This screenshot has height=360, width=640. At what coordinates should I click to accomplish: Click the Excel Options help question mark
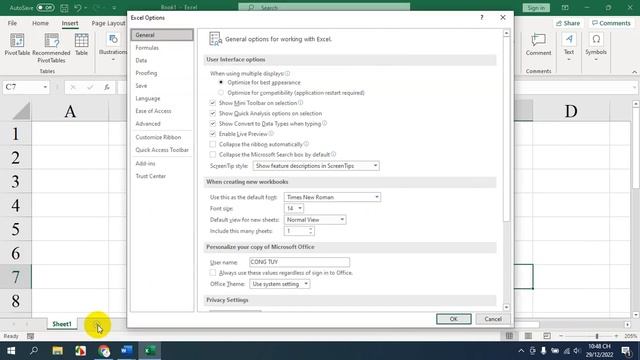(482, 18)
